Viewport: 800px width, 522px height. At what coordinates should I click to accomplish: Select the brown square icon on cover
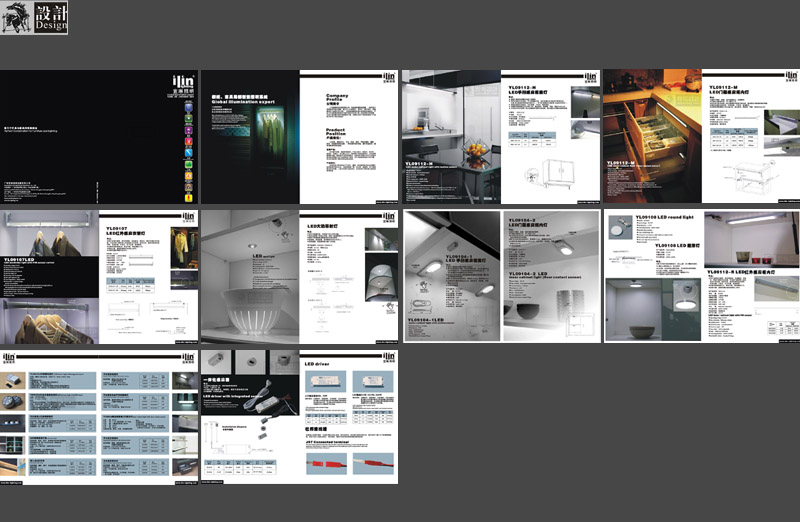pos(188,187)
